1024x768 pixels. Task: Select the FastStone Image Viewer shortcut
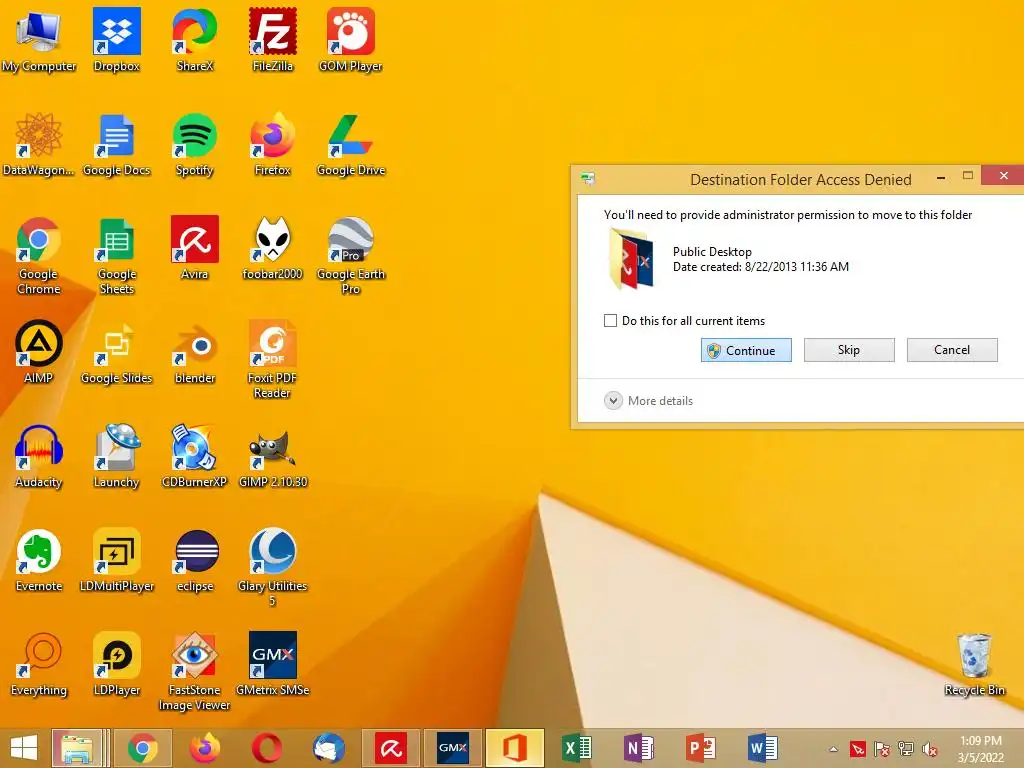195,671
